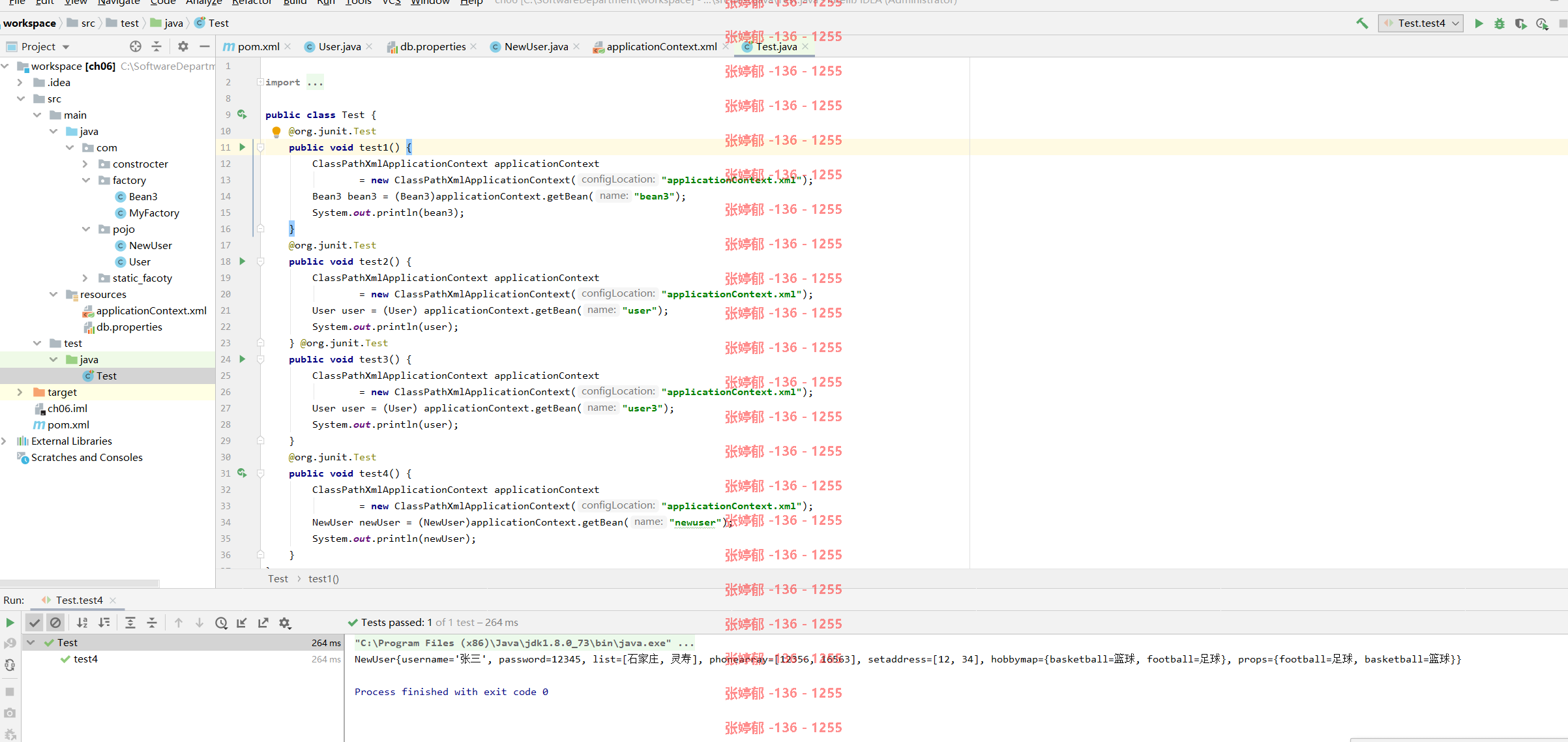1568x742 pixels.
Task: Collapse the src folder
Action: [20, 98]
